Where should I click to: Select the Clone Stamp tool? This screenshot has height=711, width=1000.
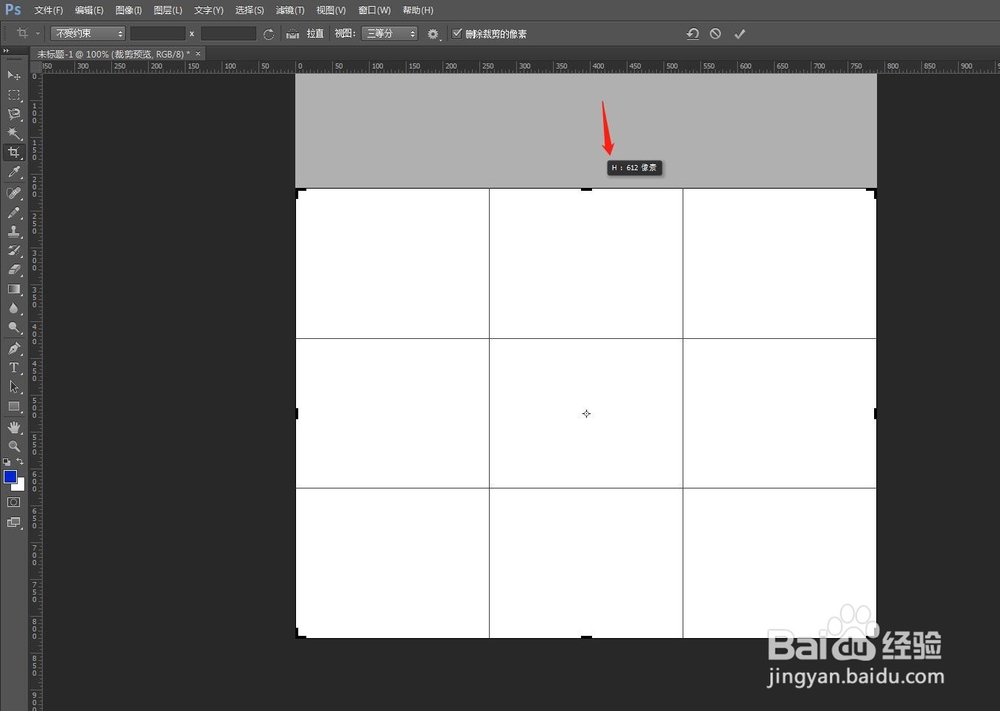coord(13,229)
